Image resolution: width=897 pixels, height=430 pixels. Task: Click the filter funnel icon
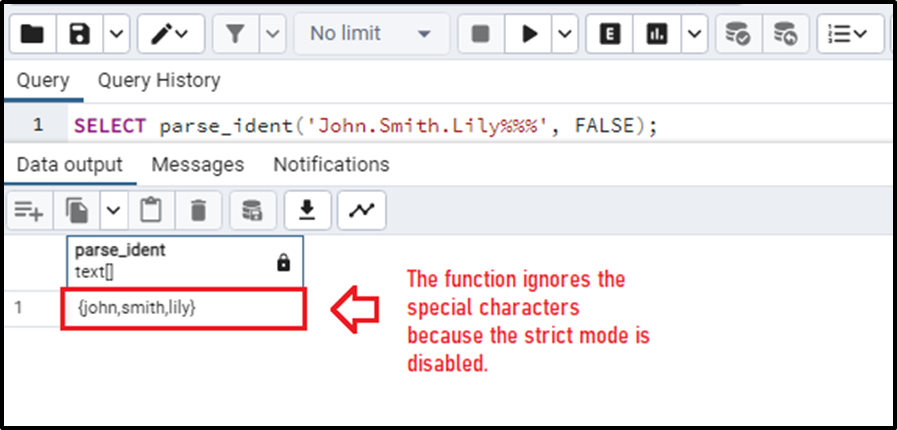[x=235, y=34]
